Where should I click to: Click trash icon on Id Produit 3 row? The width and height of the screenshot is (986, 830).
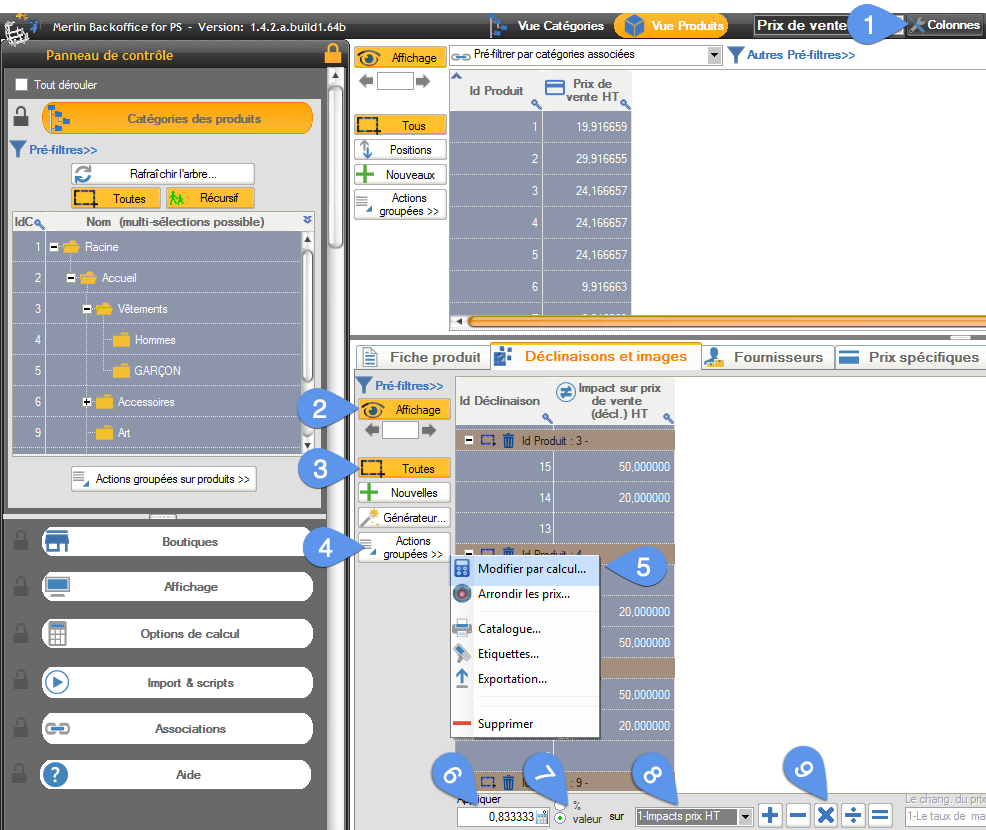[508, 440]
